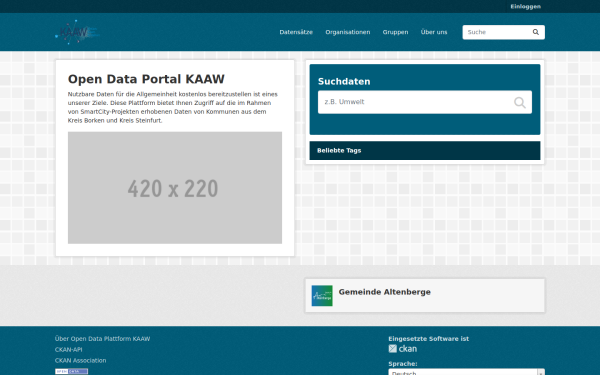Open the Sprache language dropdown
Viewport: 600px width, 375px height.
tap(466, 372)
